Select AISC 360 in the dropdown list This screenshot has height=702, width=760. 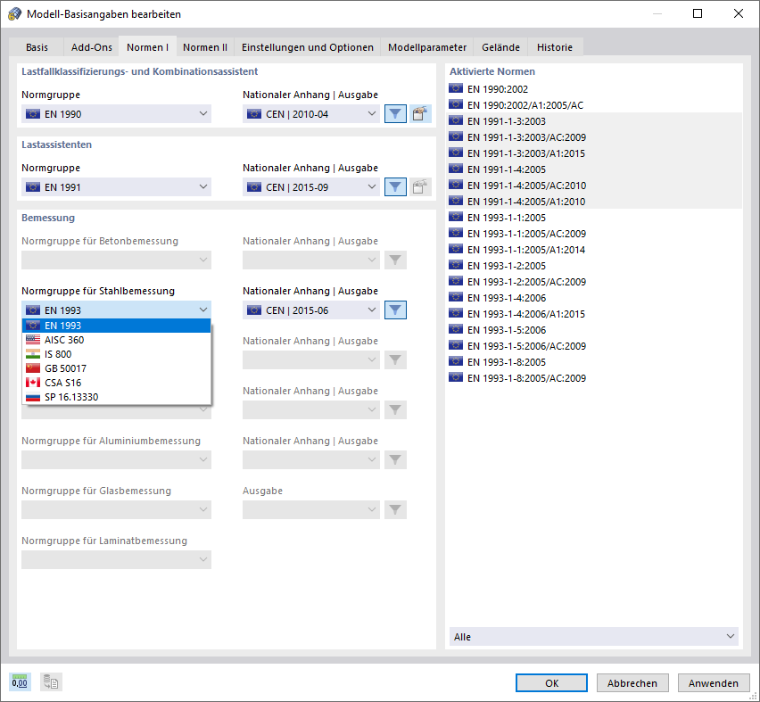coord(116,340)
